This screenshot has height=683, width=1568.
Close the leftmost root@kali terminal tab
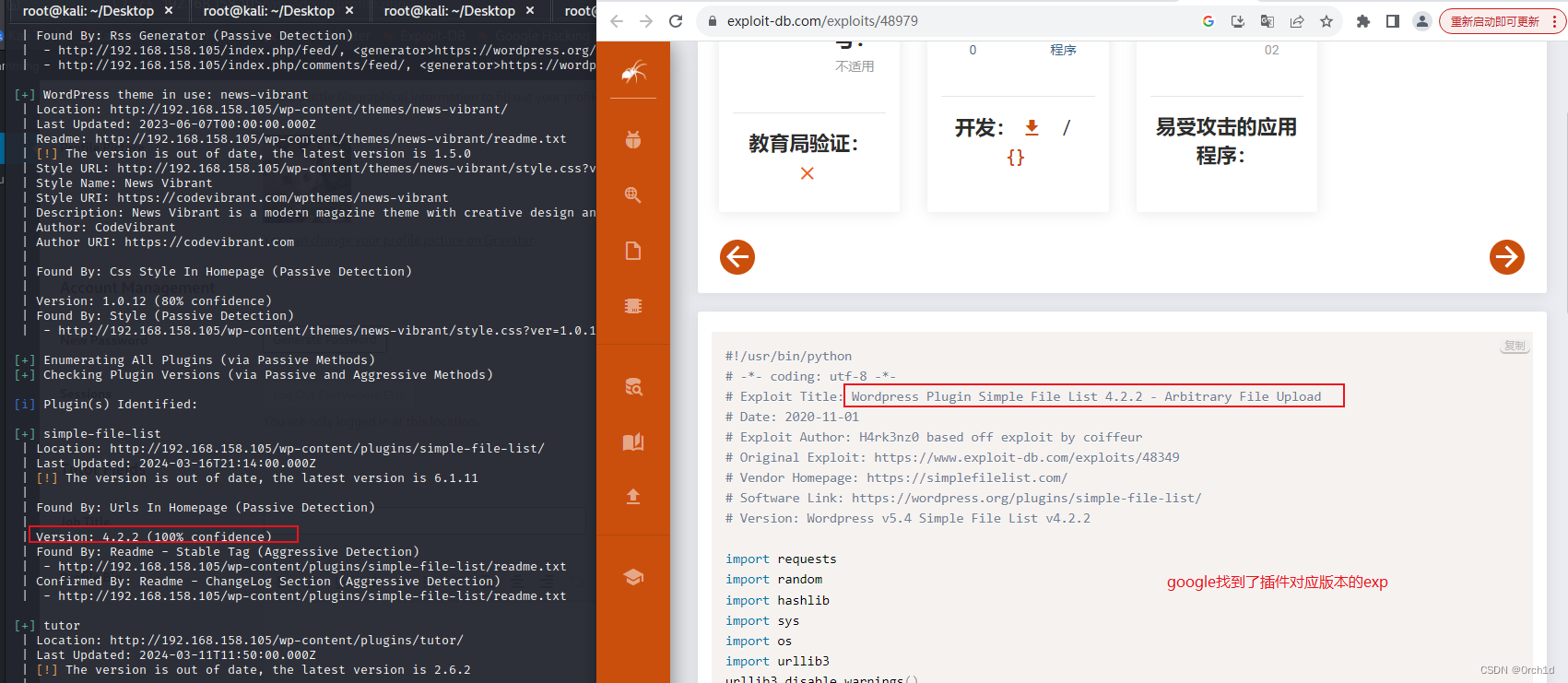(x=169, y=11)
